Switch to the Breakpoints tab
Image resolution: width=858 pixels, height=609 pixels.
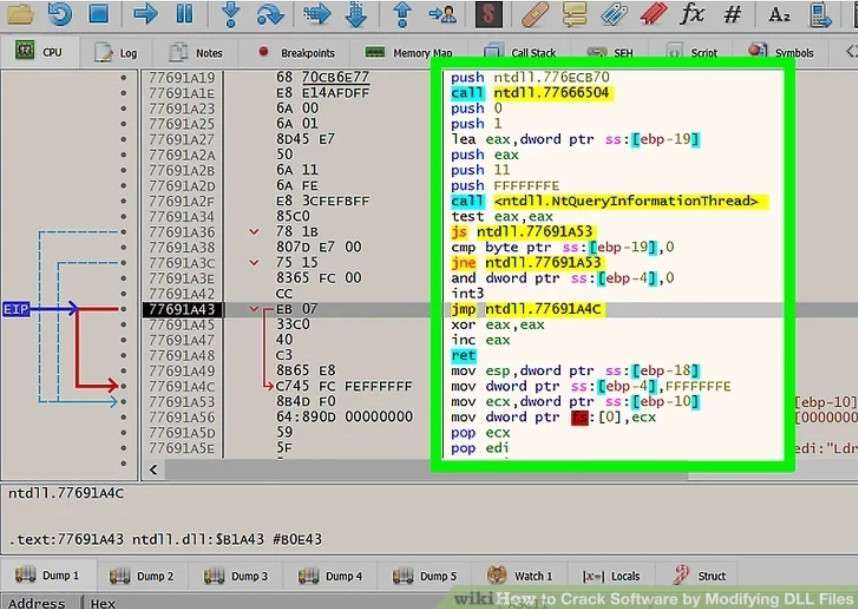pyautogui.click(x=296, y=53)
